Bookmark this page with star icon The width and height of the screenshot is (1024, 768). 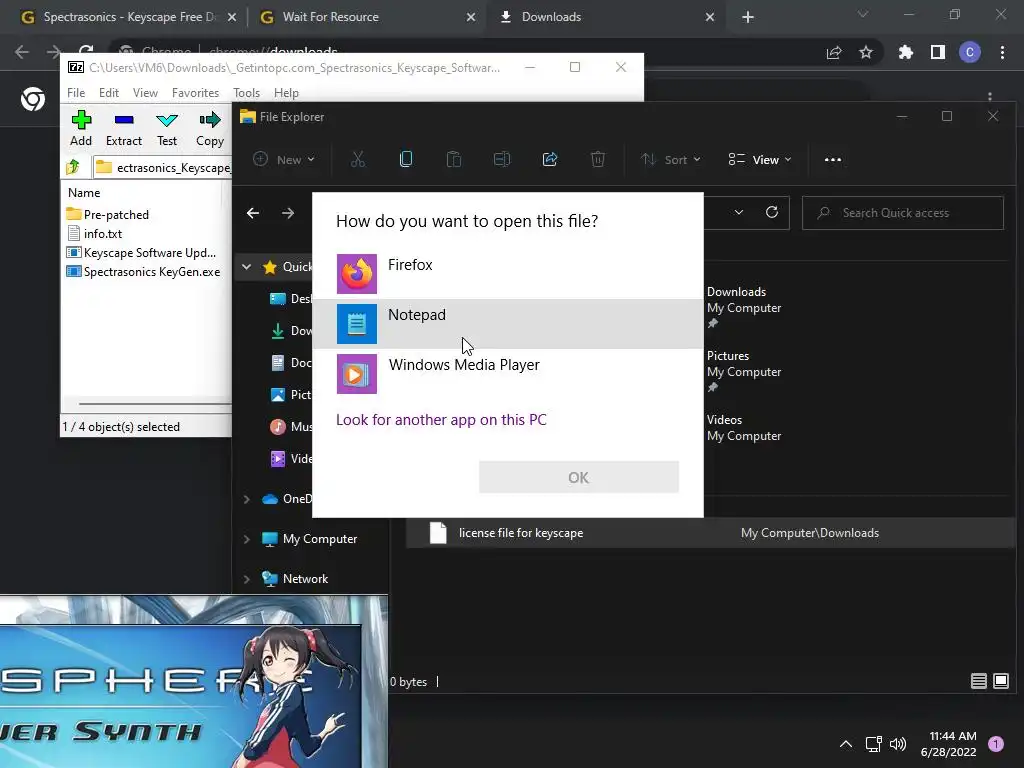point(866,52)
